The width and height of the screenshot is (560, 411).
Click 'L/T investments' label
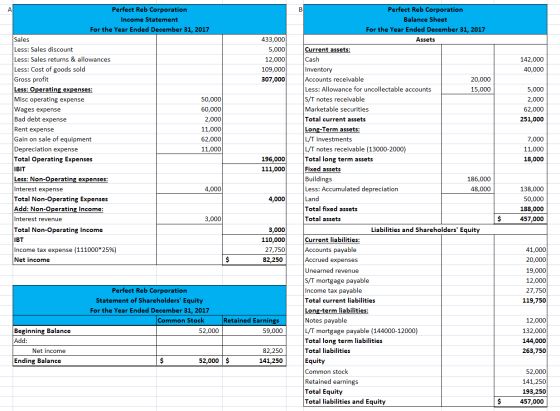click(329, 140)
